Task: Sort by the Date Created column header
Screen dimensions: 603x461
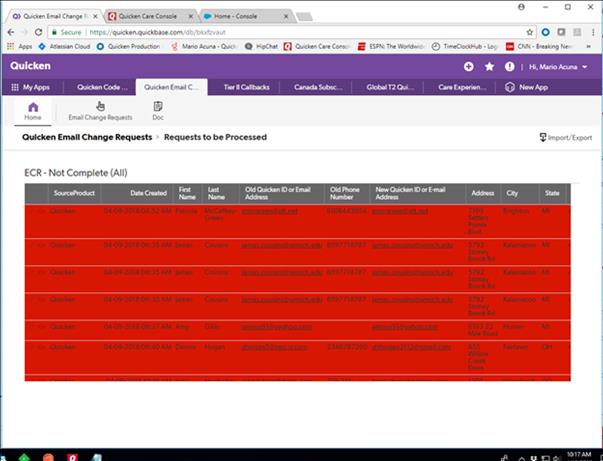Action: pyautogui.click(x=148, y=192)
